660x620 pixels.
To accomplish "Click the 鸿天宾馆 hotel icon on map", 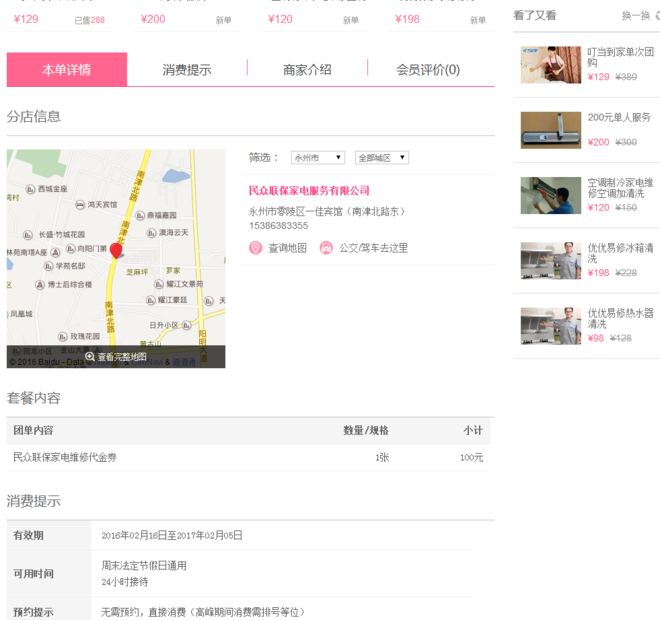I will (x=80, y=205).
